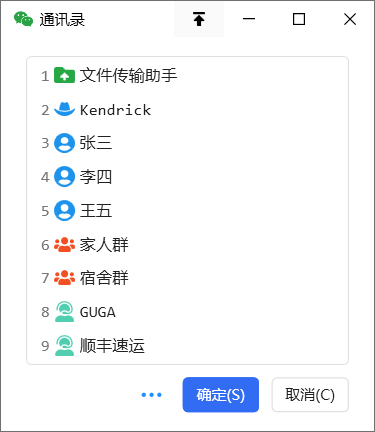Image resolution: width=375 pixels, height=432 pixels.
Task: Maximize the 通讯录 window
Action: 299,19
